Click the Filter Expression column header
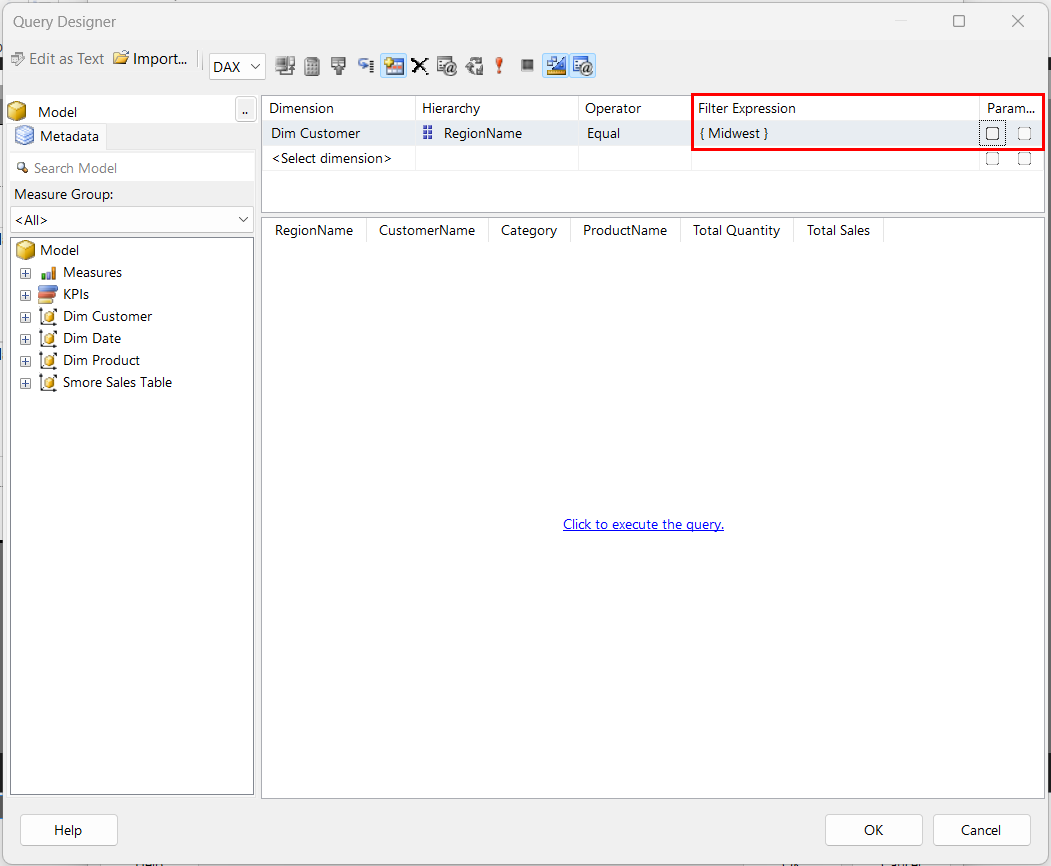The height and width of the screenshot is (866, 1051). [x=834, y=108]
